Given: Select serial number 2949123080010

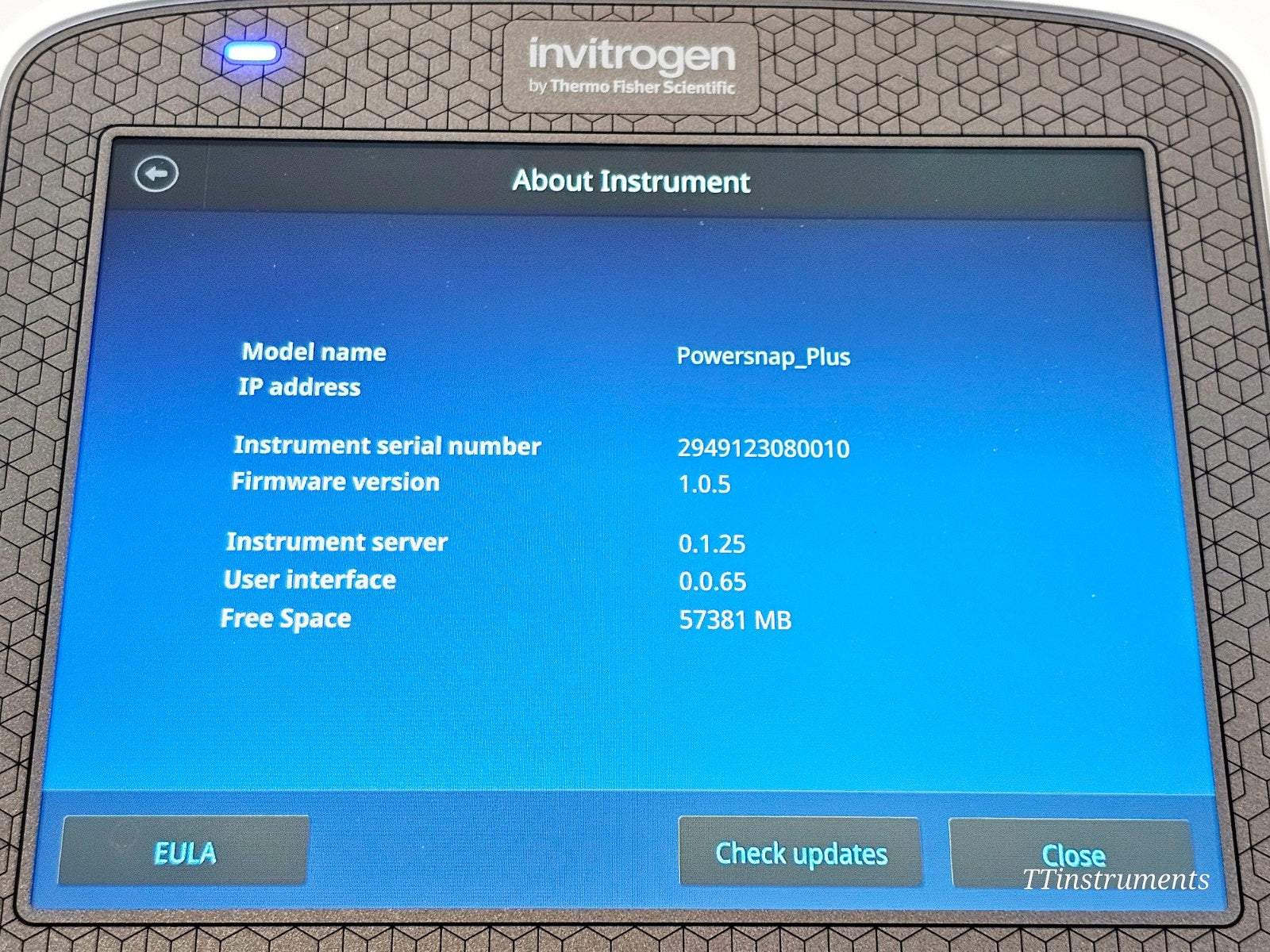Looking at the screenshot, I should [764, 448].
